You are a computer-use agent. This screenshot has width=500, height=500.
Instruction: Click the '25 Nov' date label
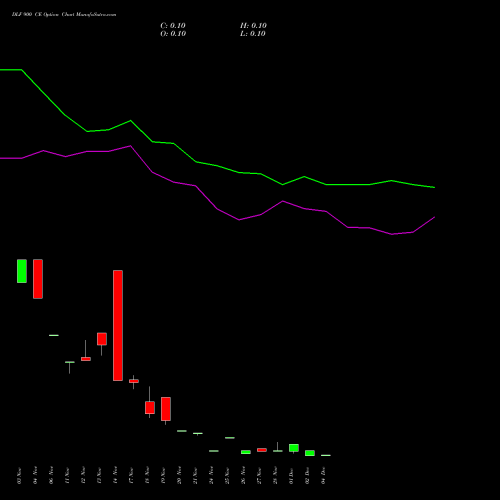pos(227,476)
